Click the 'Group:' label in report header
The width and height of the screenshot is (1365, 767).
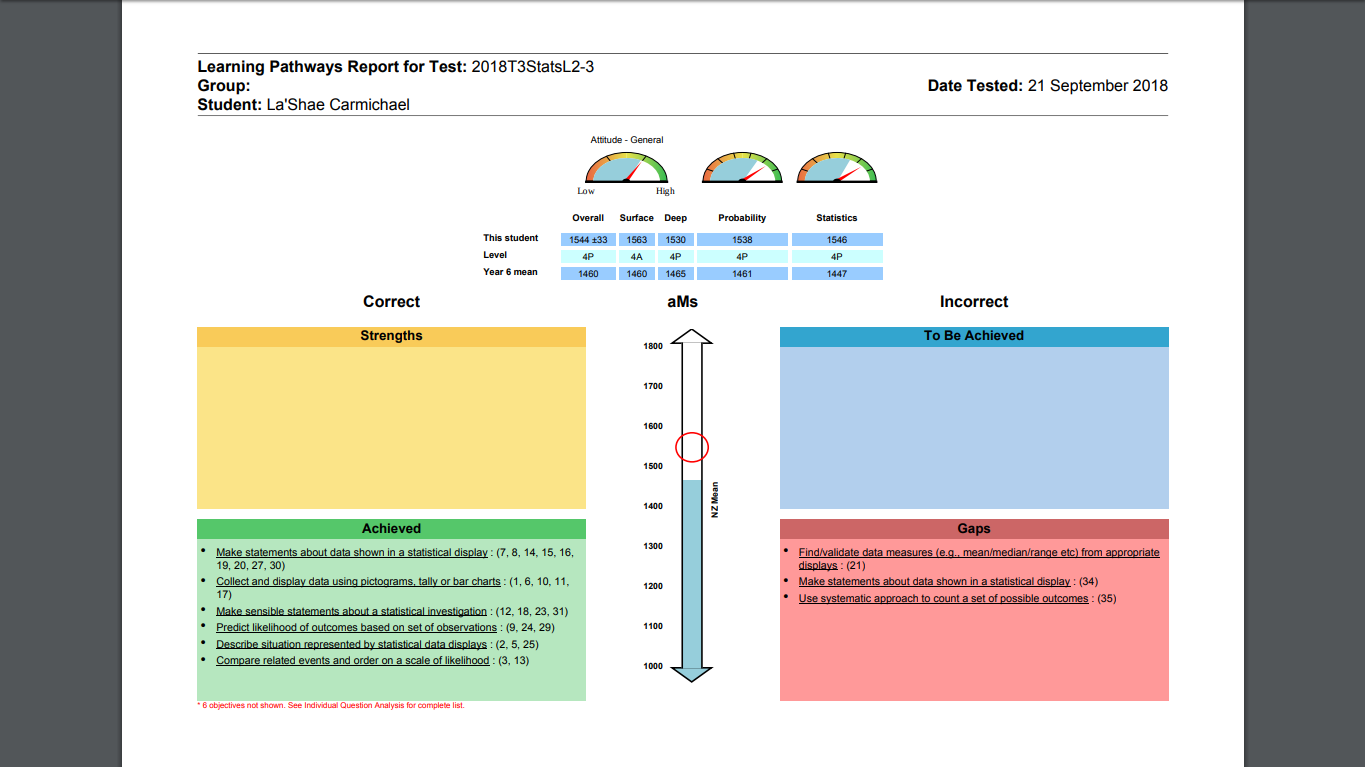click(x=224, y=86)
